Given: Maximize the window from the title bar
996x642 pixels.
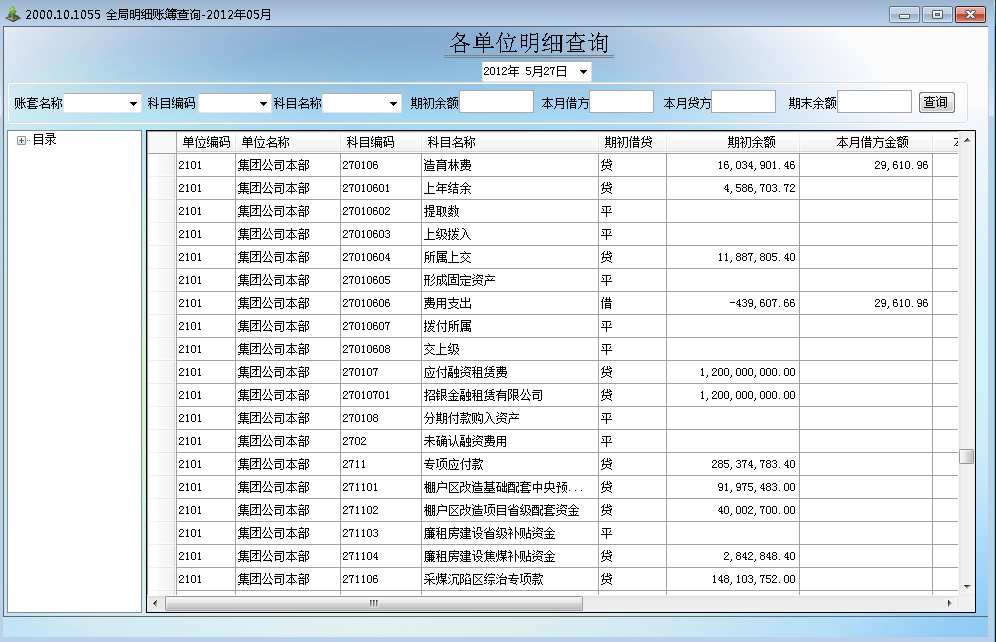Looking at the screenshot, I should pyautogui.click(x=937, y=15).
